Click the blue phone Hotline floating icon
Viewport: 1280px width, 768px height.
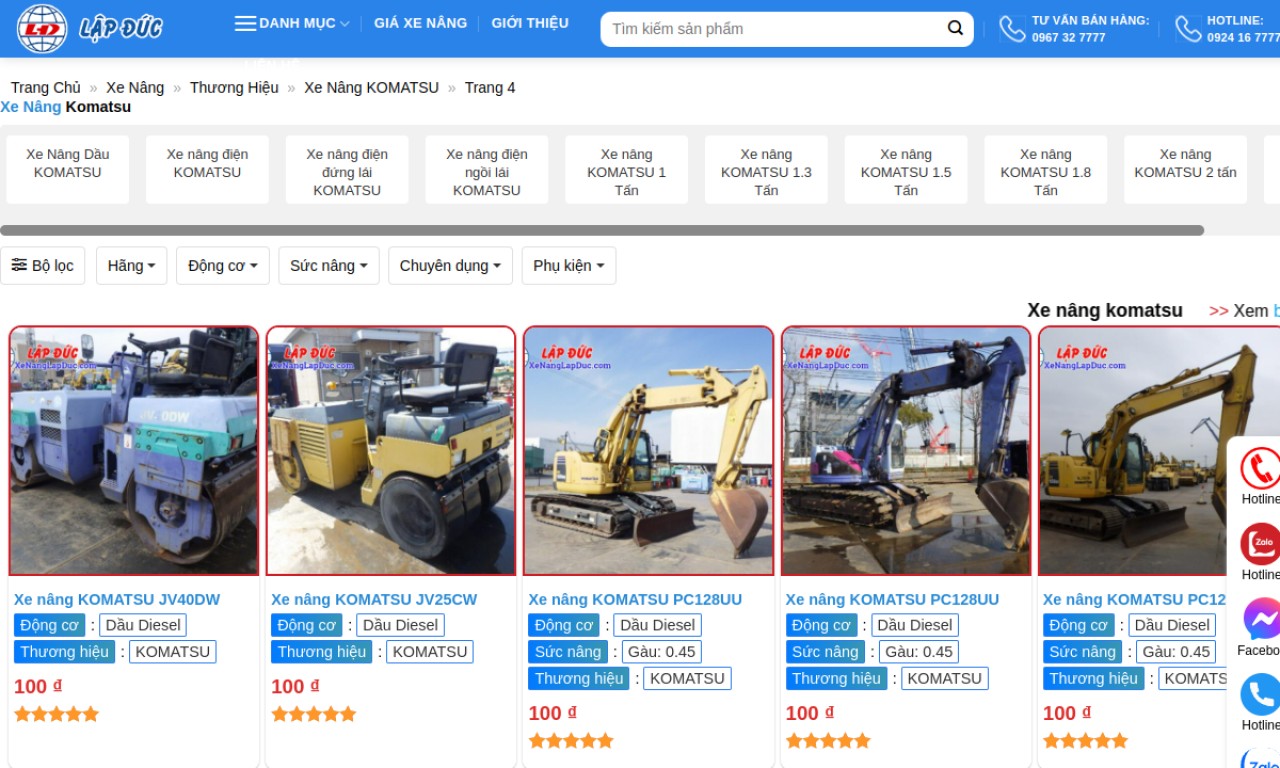(1260, 694)
